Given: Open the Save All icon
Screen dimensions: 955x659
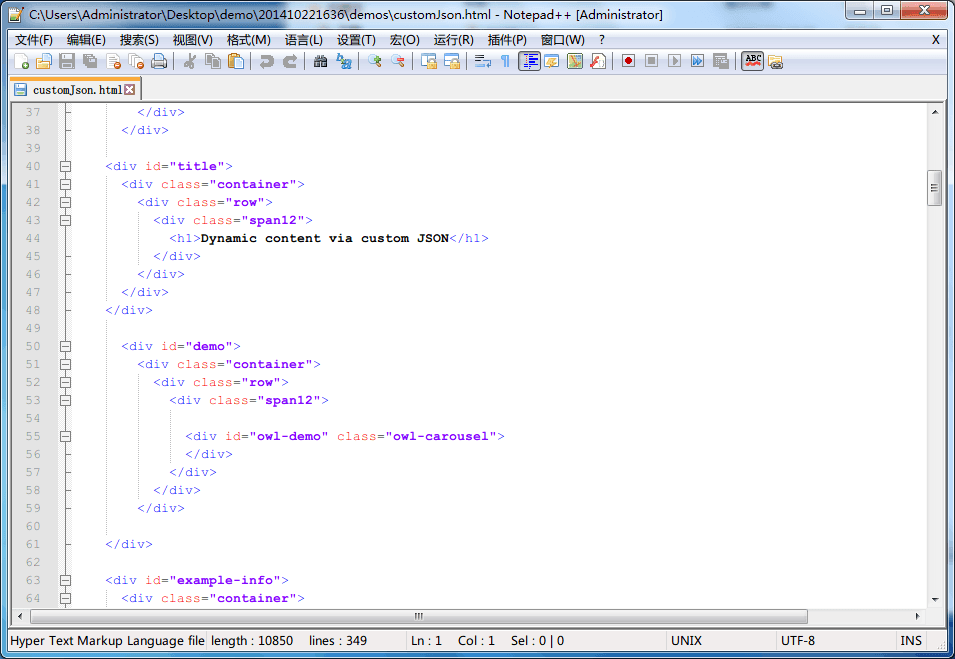Looking at the screenshot, I should pos(90,61).
